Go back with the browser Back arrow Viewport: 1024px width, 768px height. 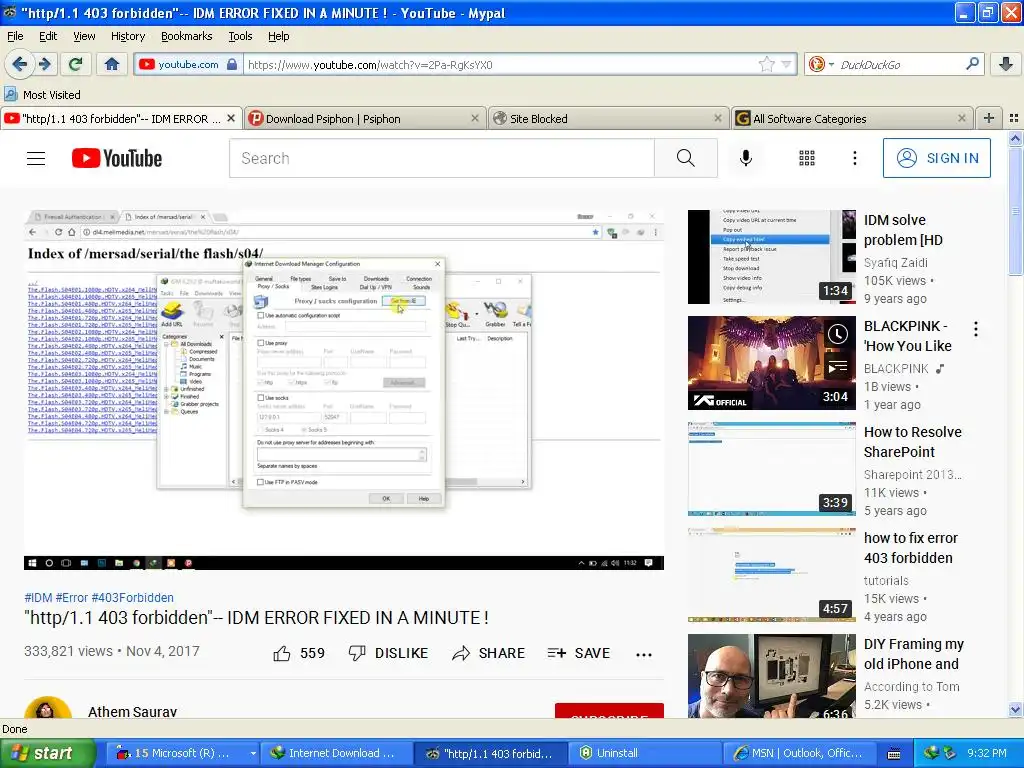tap(20, 64)
